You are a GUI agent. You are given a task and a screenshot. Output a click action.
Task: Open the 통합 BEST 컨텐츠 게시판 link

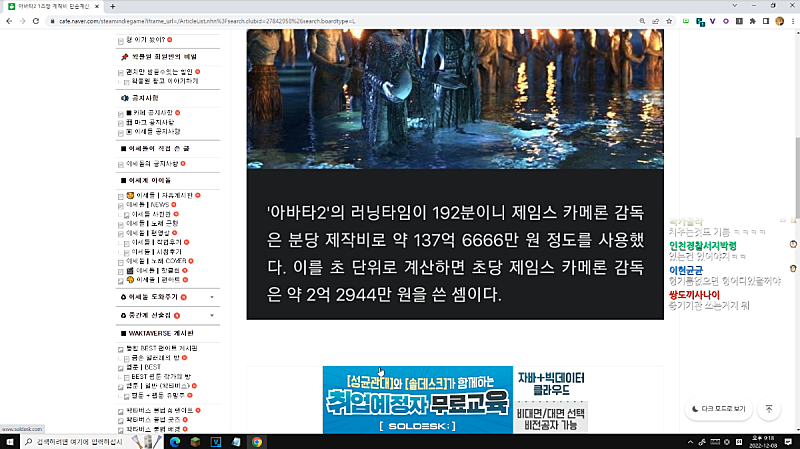[x=162, y=348]
